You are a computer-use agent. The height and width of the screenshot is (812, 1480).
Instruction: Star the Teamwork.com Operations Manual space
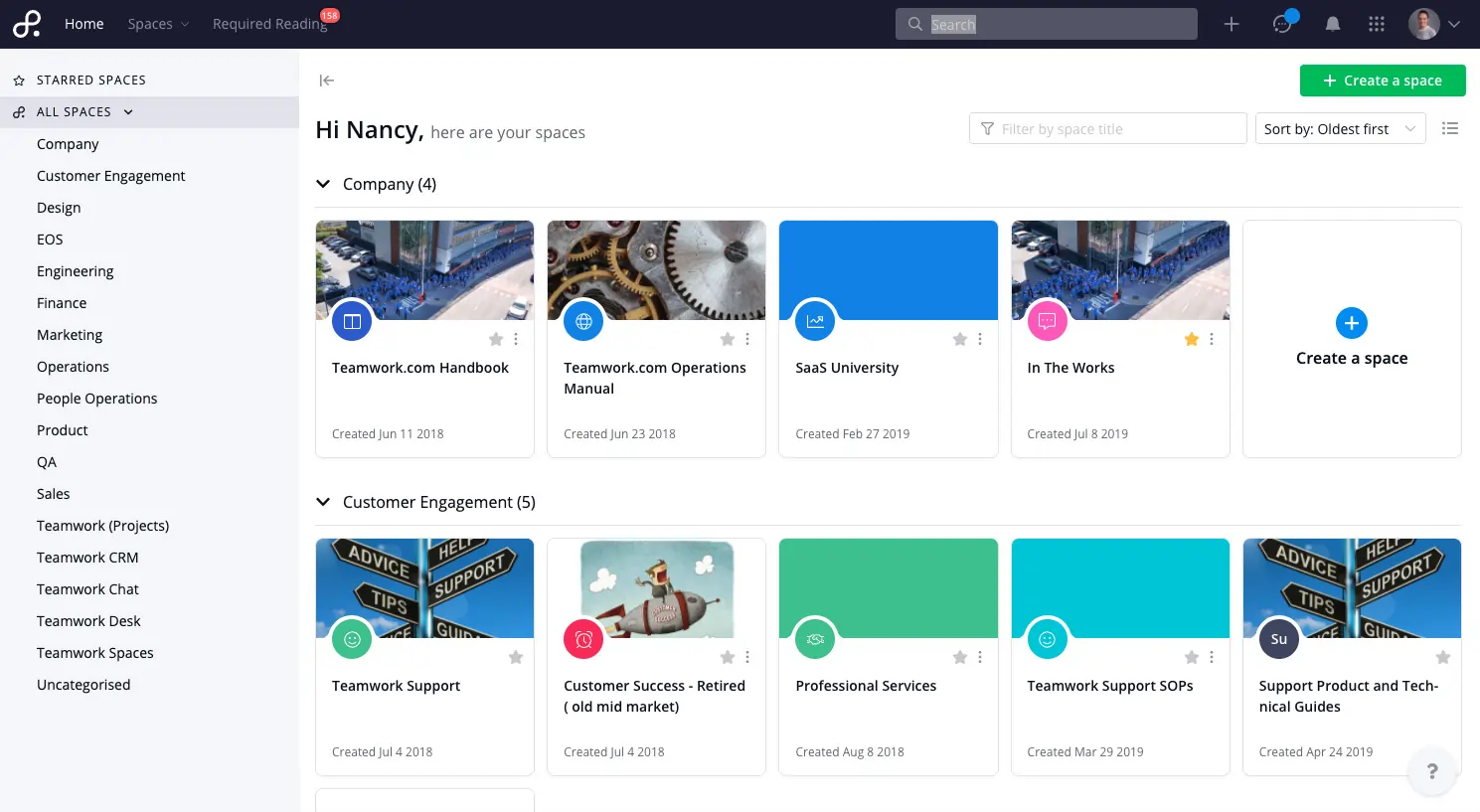pyautogui.click(x=728, y=339)
